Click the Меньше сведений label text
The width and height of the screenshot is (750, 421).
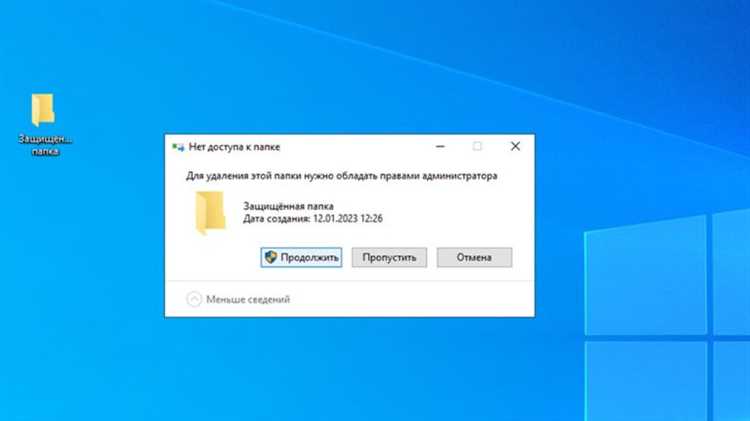(248, 299)
